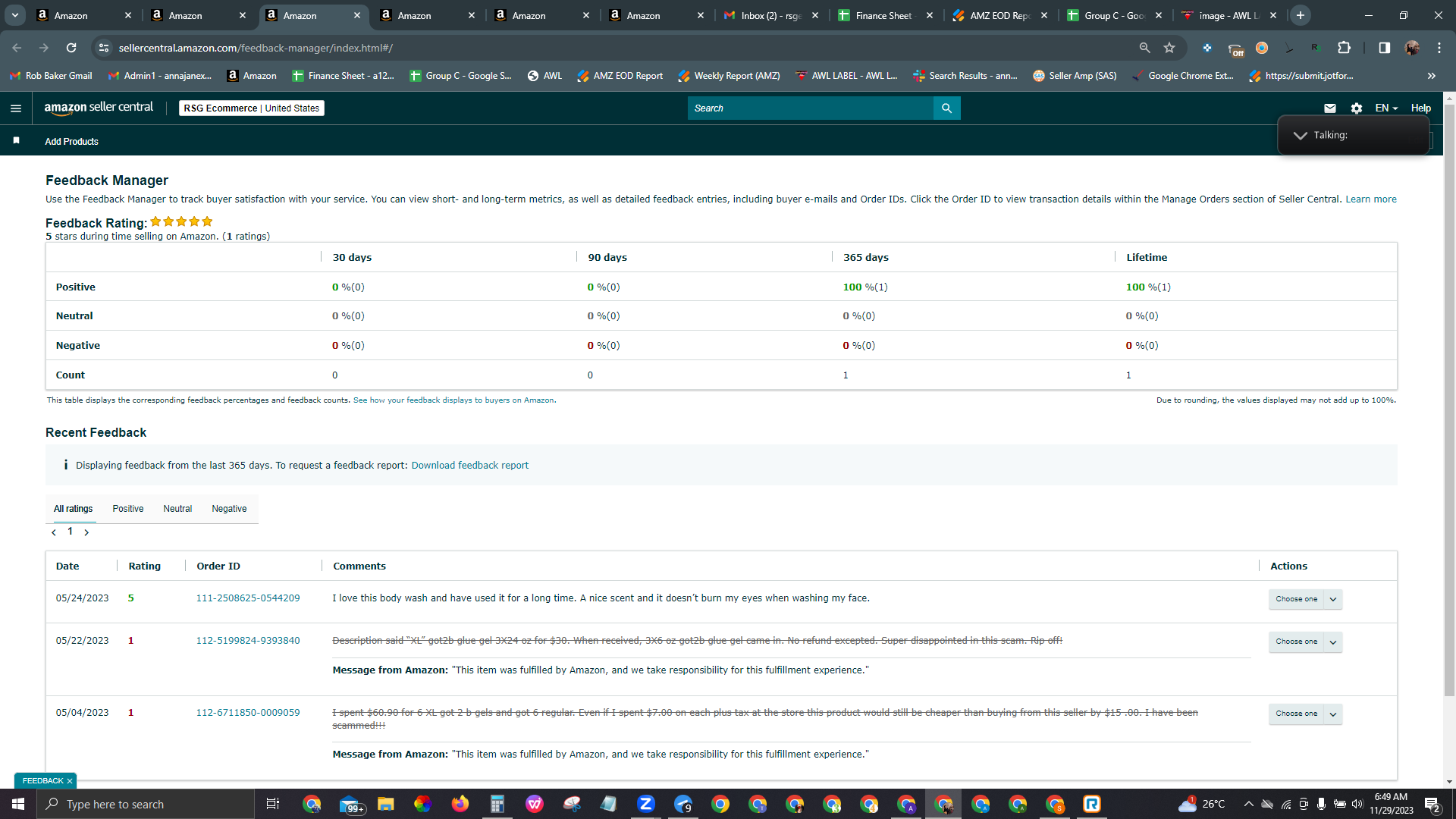1456x819 pixels.
Task: Open the AMZ EOD Report bookmark
Action: click(620, 76)
